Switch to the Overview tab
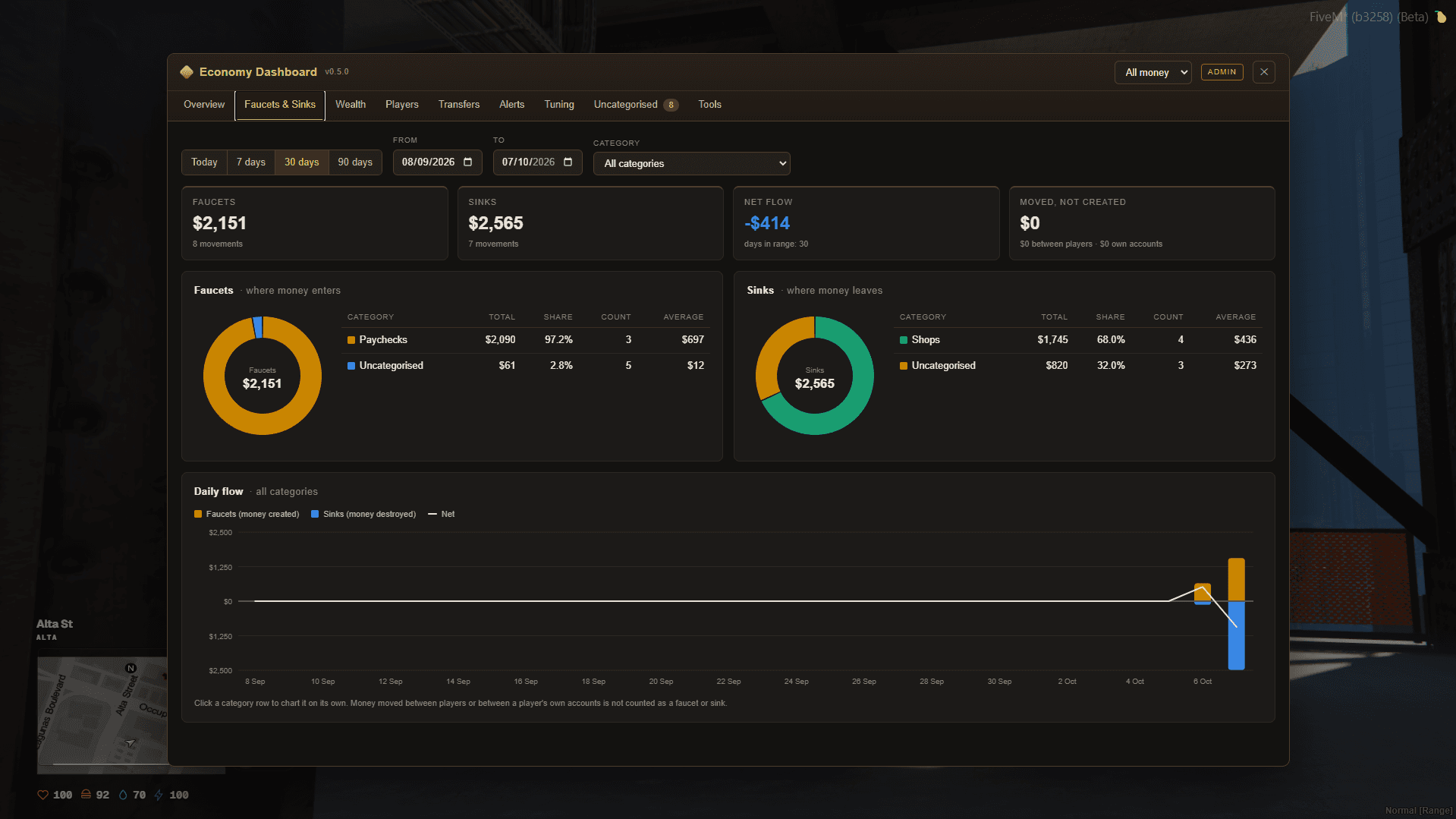The height and width of the screenshot is (819, 1456). coord(204,105)
